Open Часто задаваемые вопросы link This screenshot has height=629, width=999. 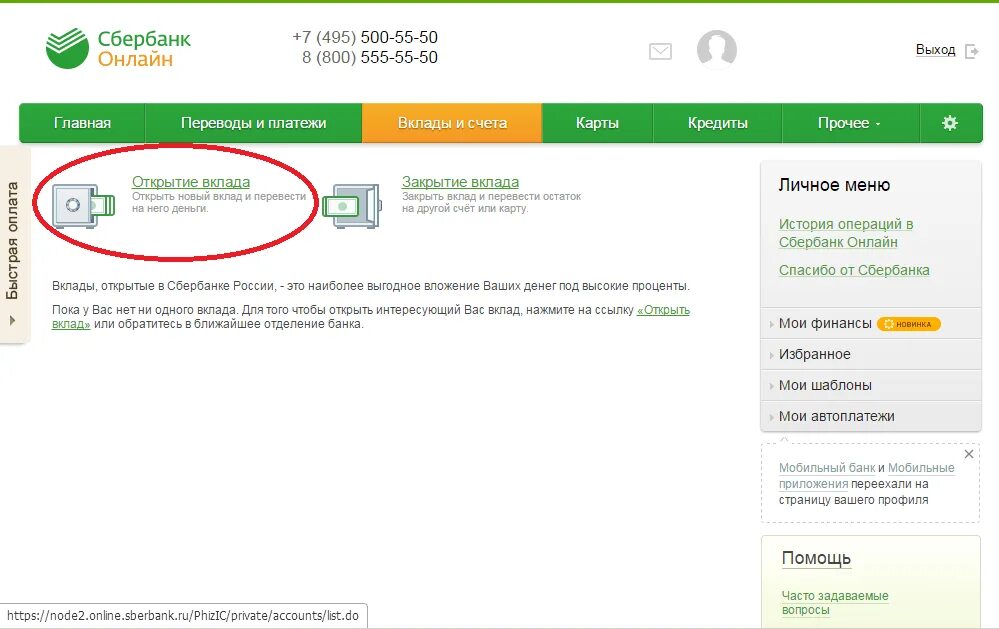pos(835,602)
